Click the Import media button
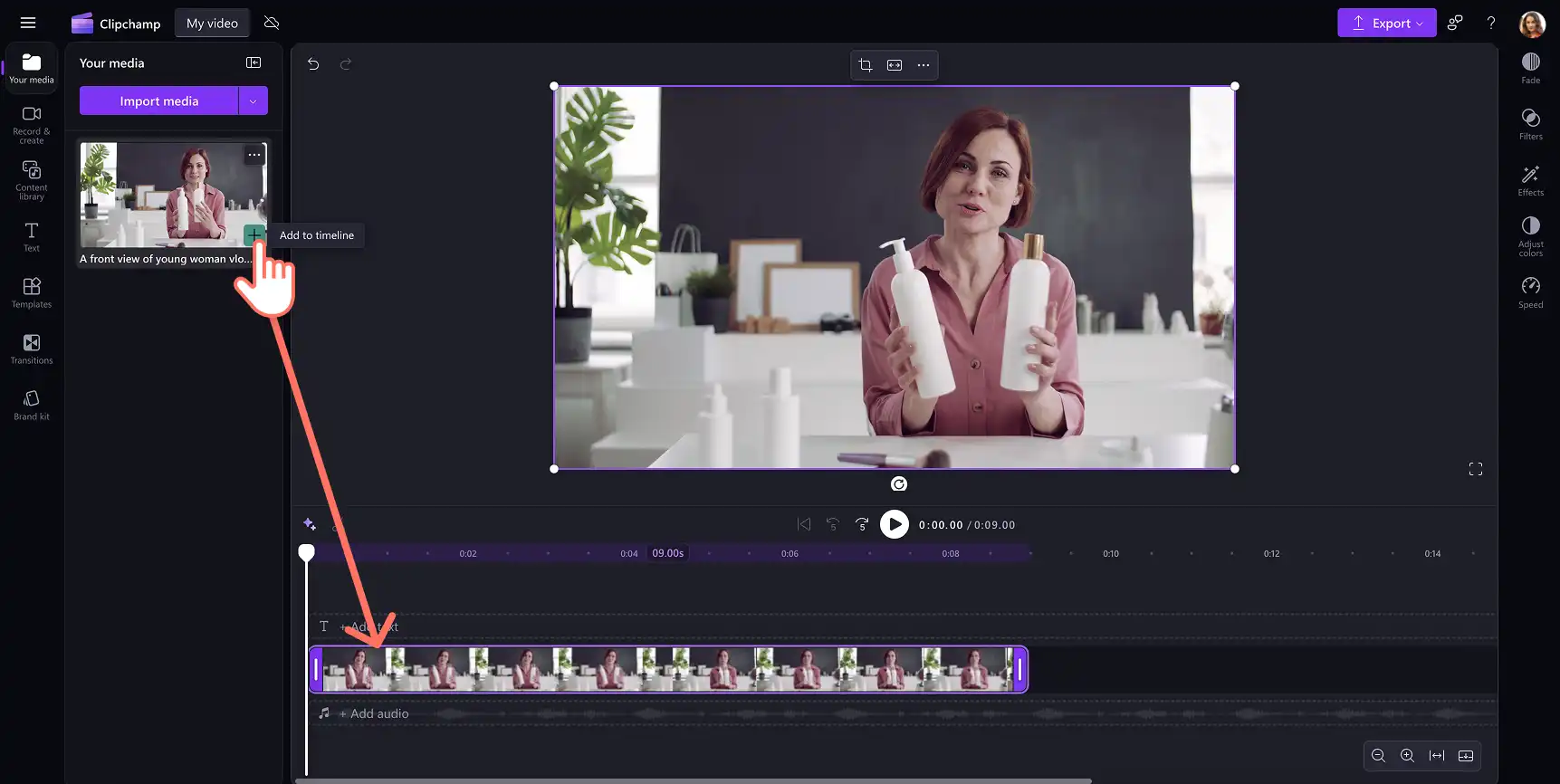This screenshot has height=784, width=1560. (158, 100)
